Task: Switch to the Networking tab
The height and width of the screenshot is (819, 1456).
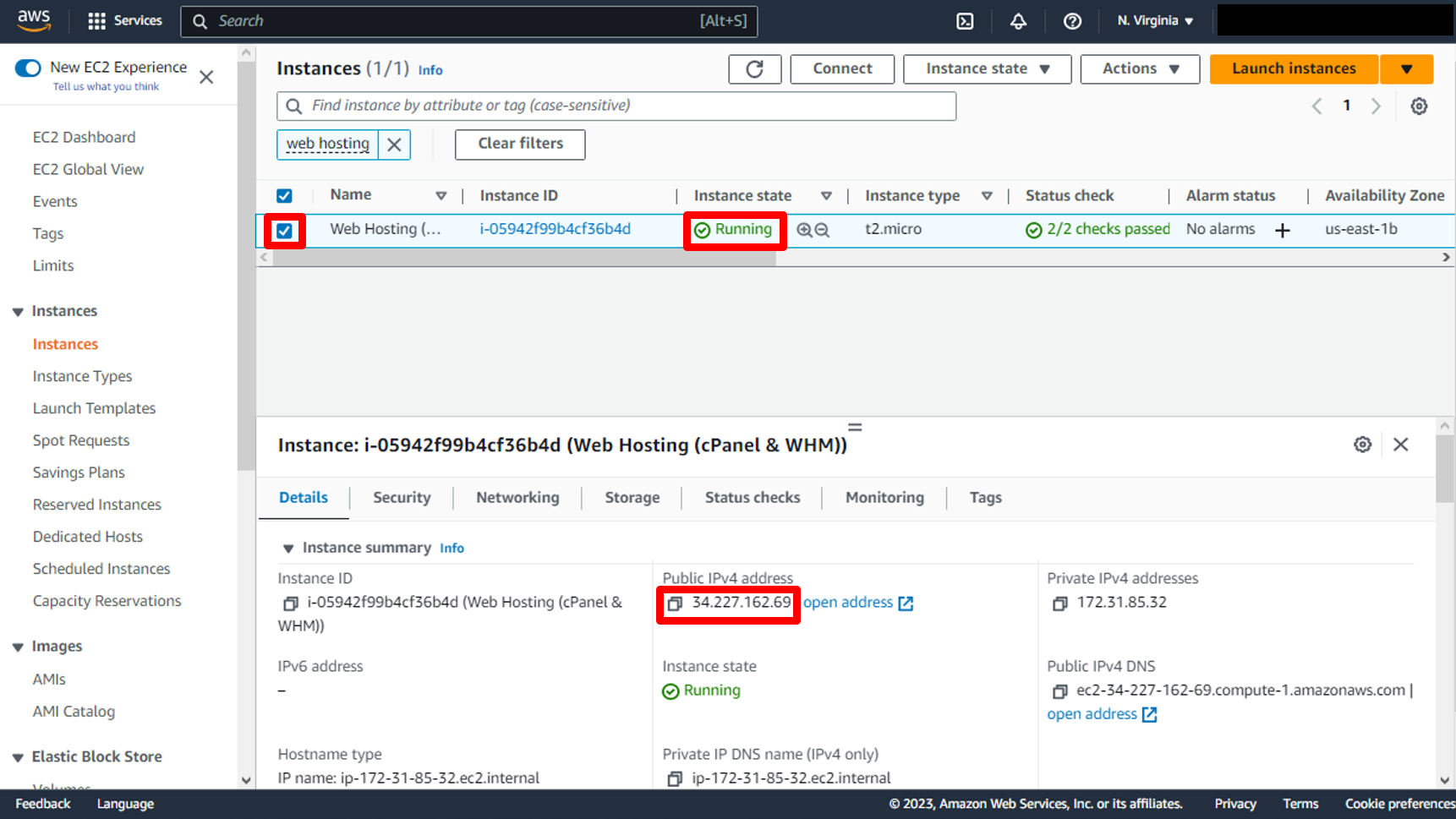Action: (517, 498)
